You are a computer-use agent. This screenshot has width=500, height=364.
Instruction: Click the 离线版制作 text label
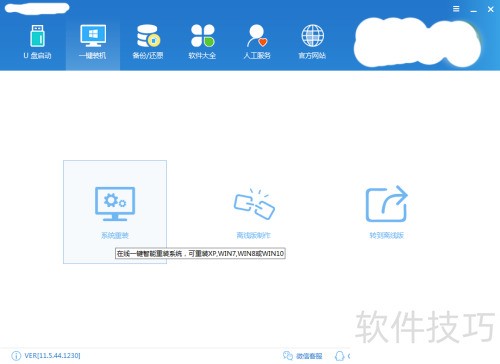[x=254, y=236]
